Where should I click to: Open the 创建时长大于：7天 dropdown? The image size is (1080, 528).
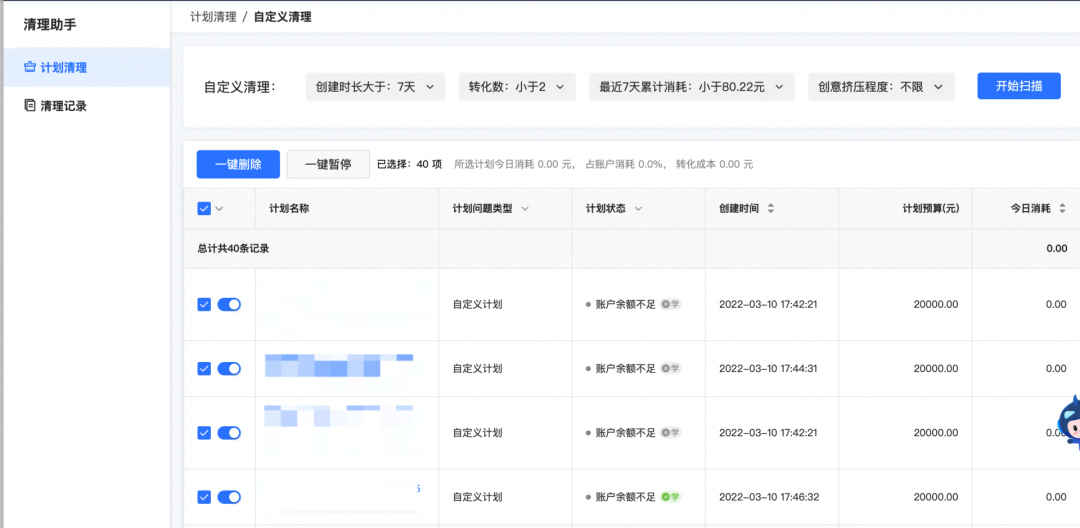(x=375, y=87)
